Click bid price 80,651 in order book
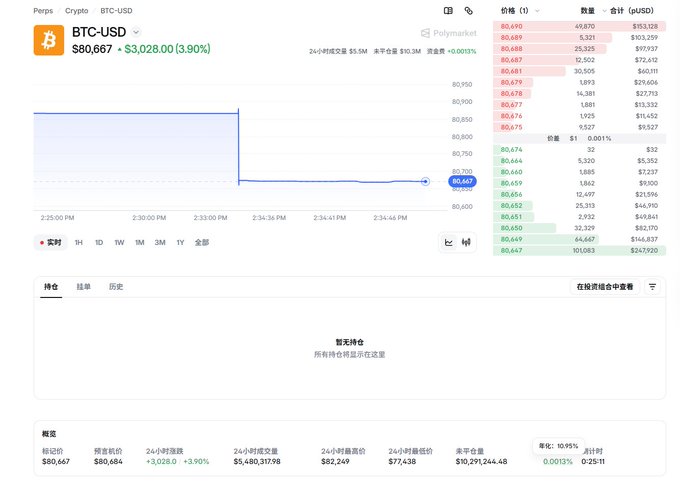Screen dimensions: 680x491 [x=511, y=217]
